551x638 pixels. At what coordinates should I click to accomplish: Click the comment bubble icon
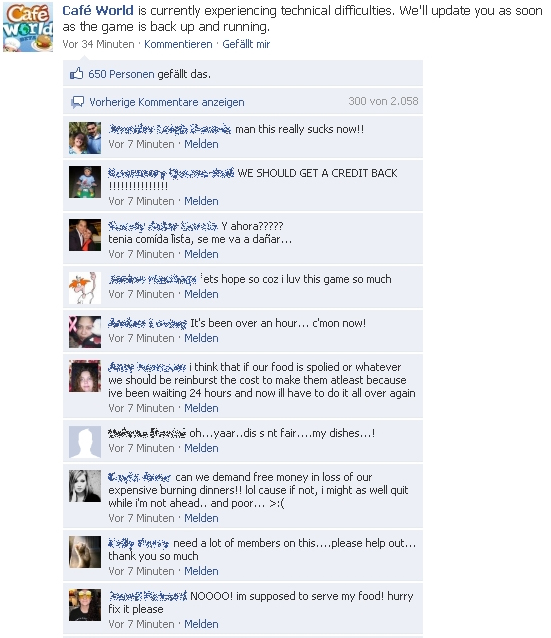click(x=77, y=102)
